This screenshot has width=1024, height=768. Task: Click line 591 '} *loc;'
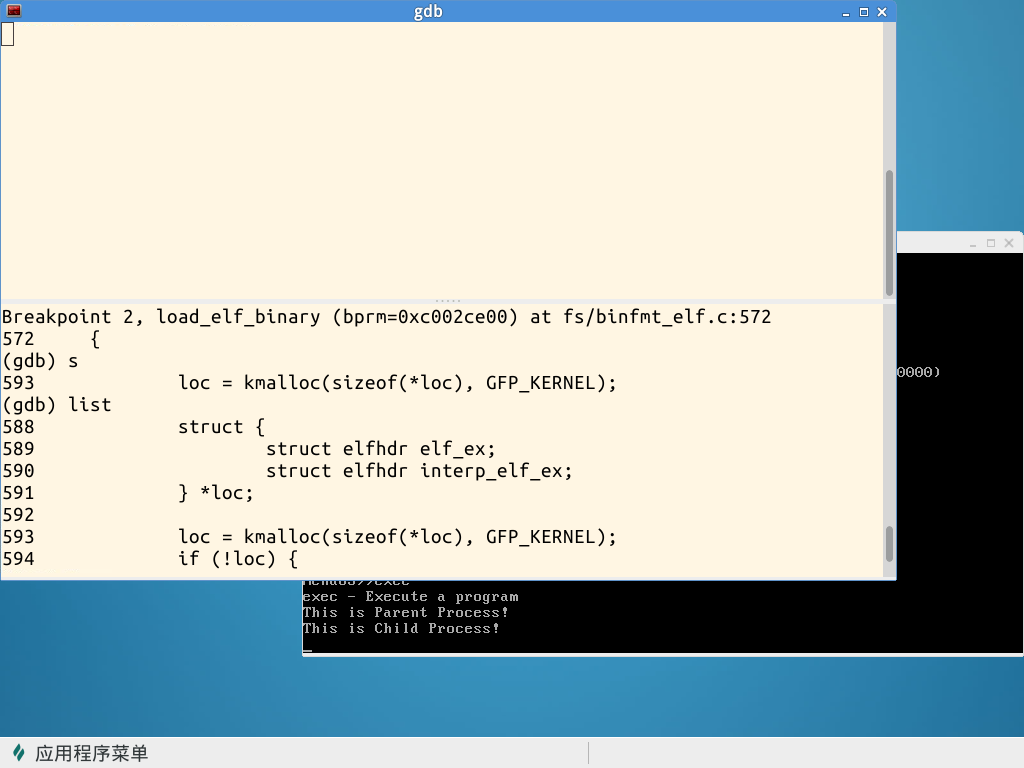coord(128,493)
